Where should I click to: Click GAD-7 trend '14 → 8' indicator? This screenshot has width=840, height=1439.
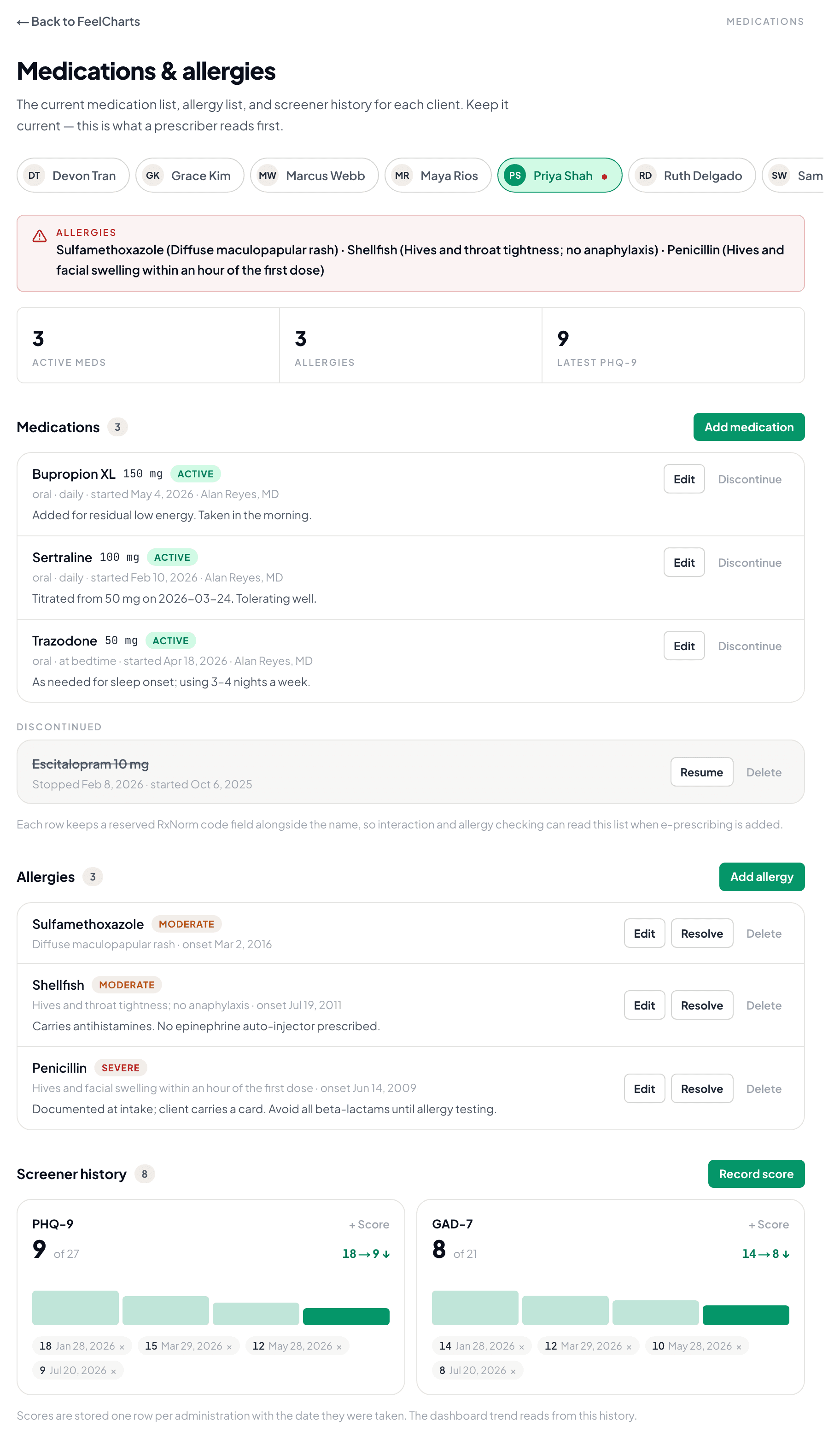(765, 1254)
